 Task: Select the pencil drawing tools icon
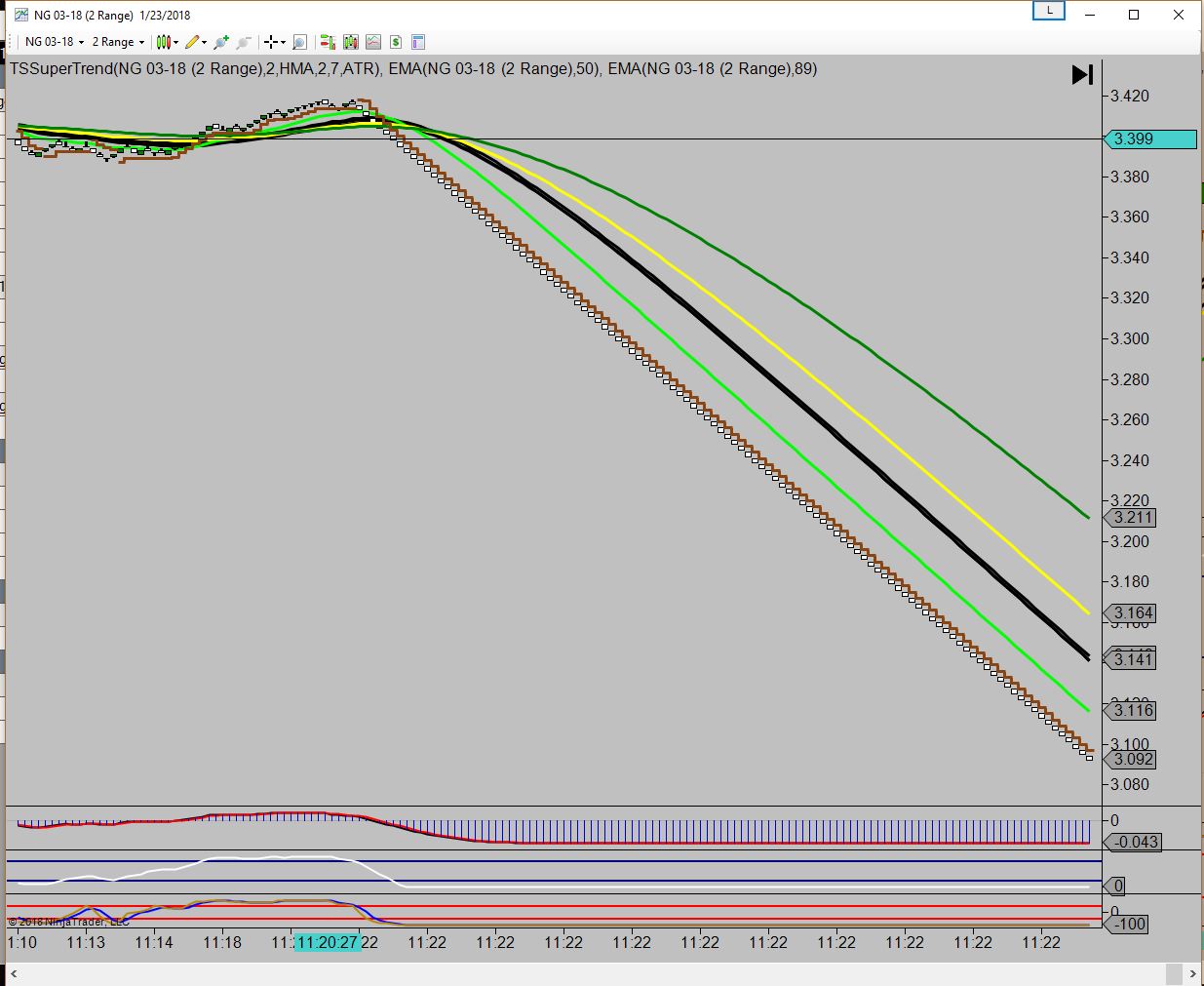point(192,42)
